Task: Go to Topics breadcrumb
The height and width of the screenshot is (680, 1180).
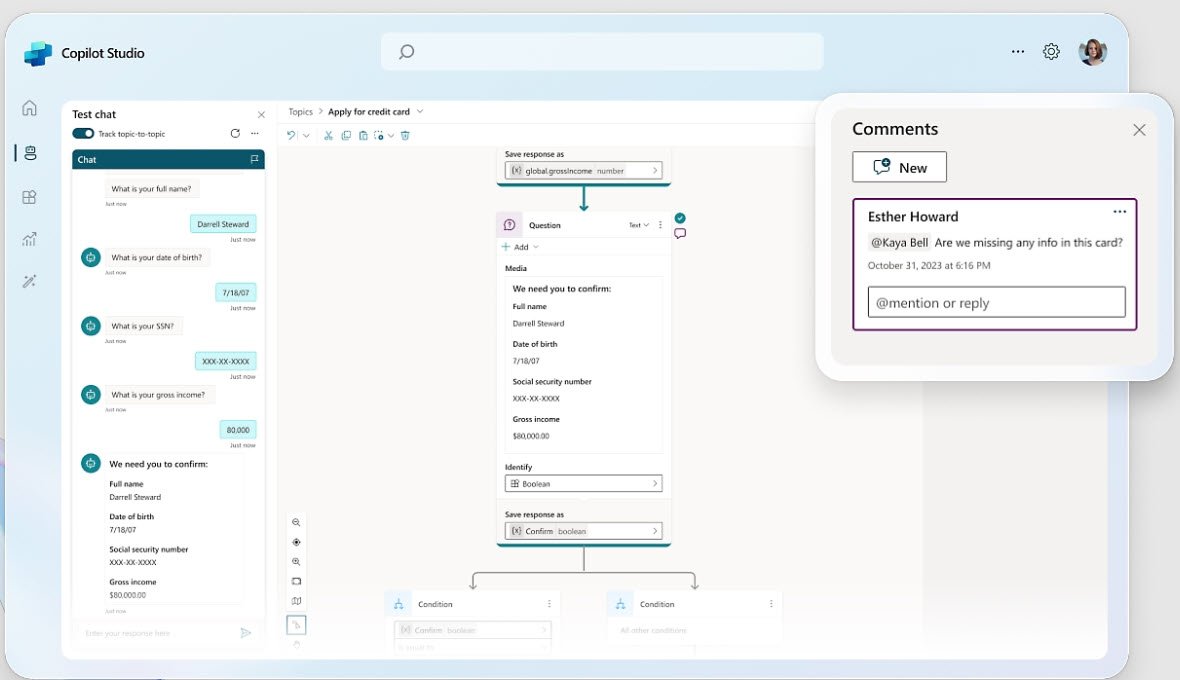Action: pyautogui.click(x=300, y=111)
